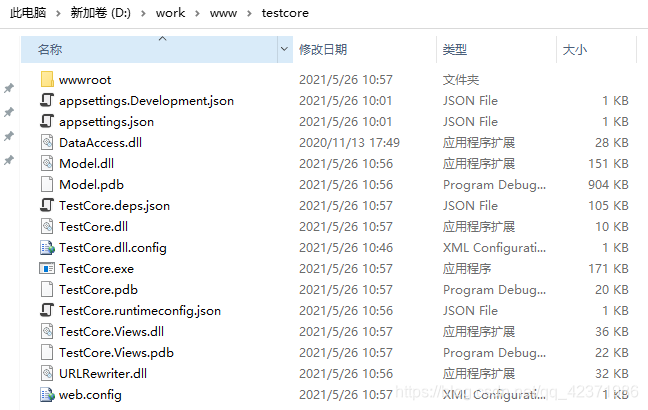
Task: Open the 名称 column filter dropdown arrow
Action: coord(284,49)
